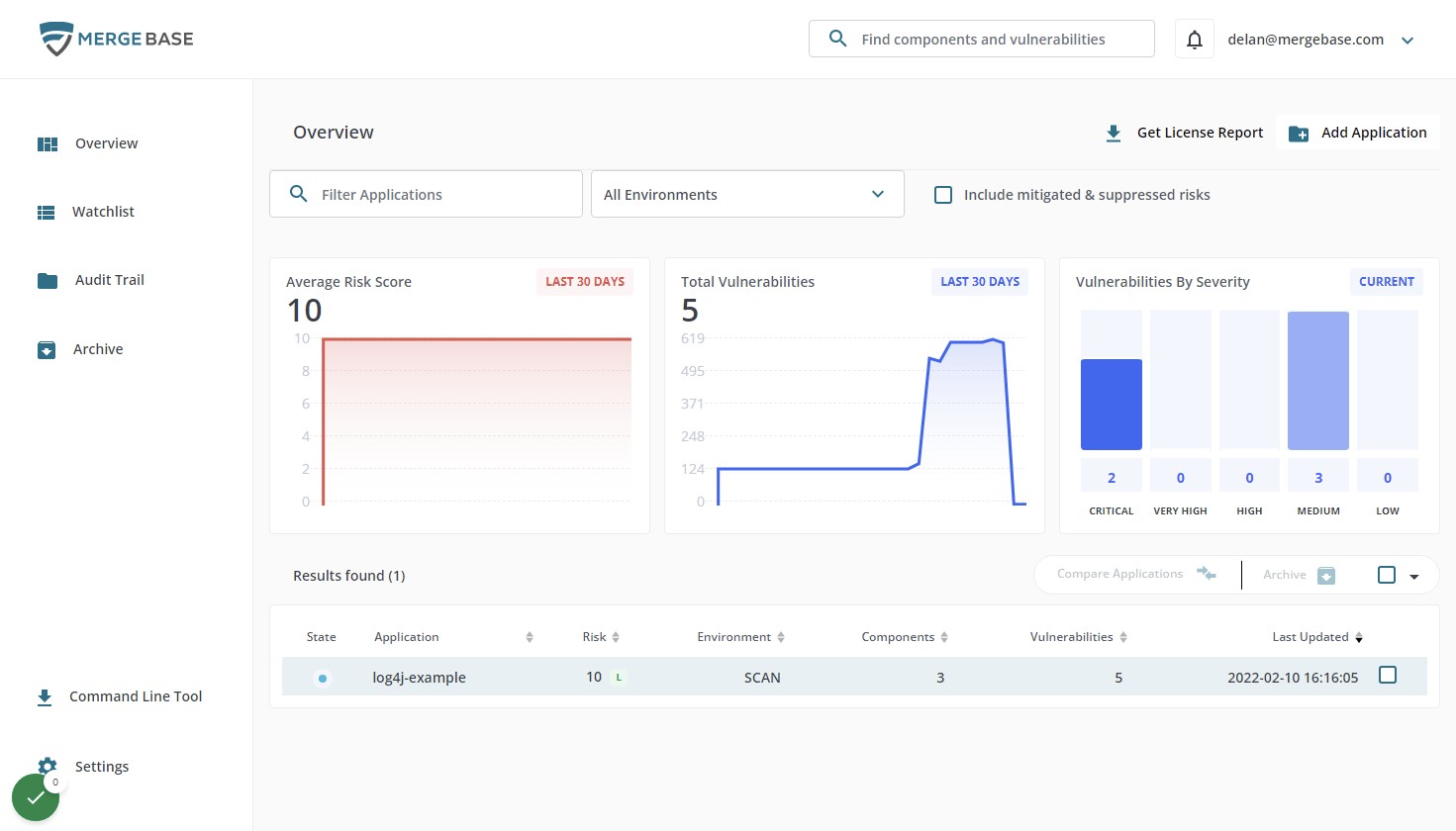Open the notifications bell
The width and height of the screenshot is (1456, 831).
point(1195,40)
